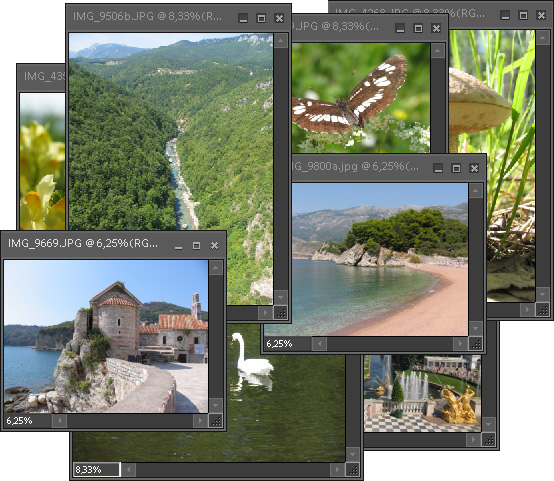
Task: Click the 6,25% zoom field in the IMG_9669.JPG window
Action: (x=28, y=421)
